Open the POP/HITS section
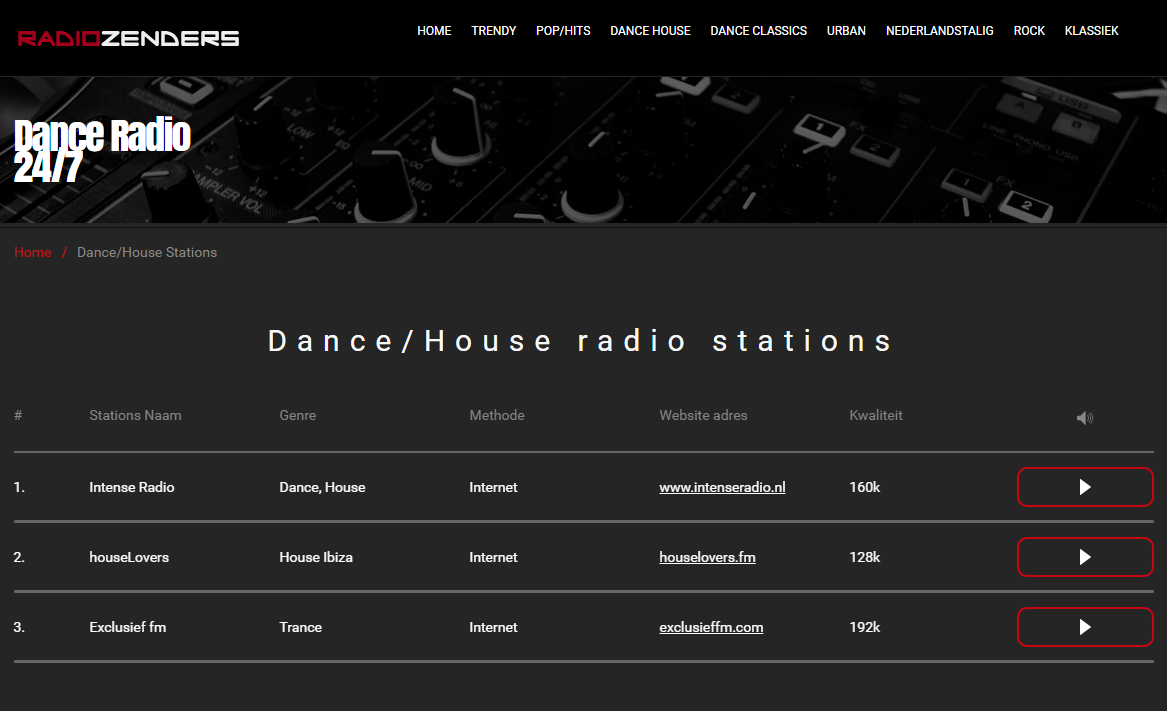The height and width of the screenshot is (711, 1167). (x=563, y=30)
